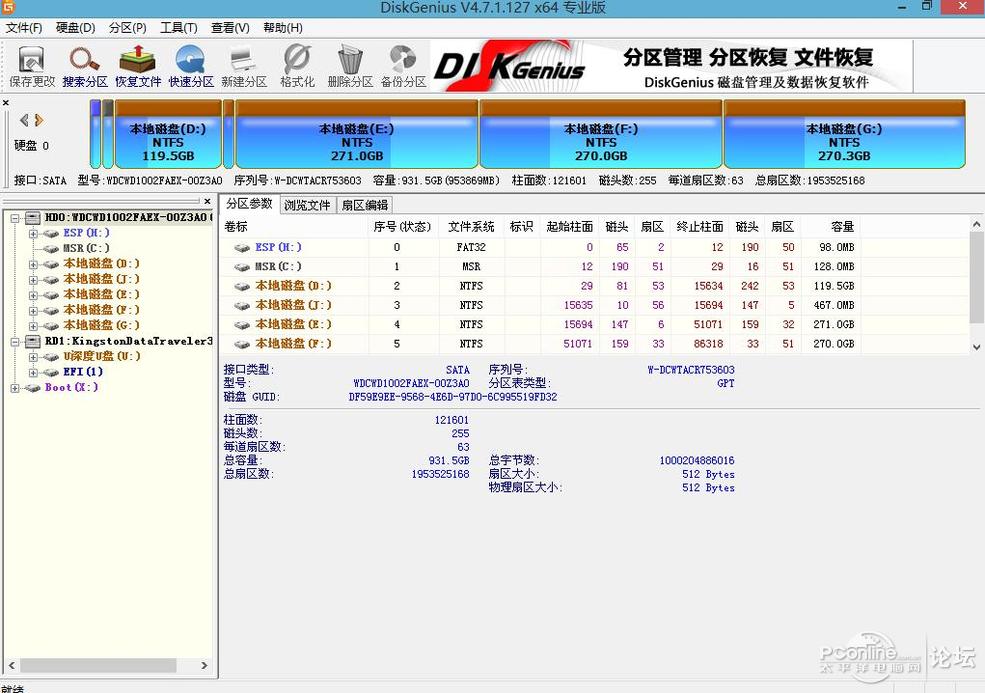The width and height of the screenshot is (985, 693).
Task: Click the 终止柱面 column header
Action: 700,227
